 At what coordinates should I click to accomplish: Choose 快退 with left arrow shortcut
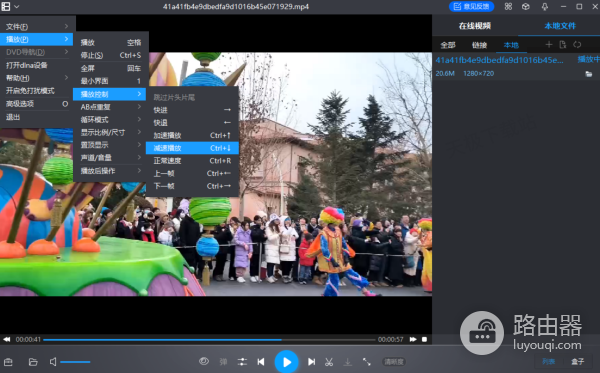click(x=192, y=123)
